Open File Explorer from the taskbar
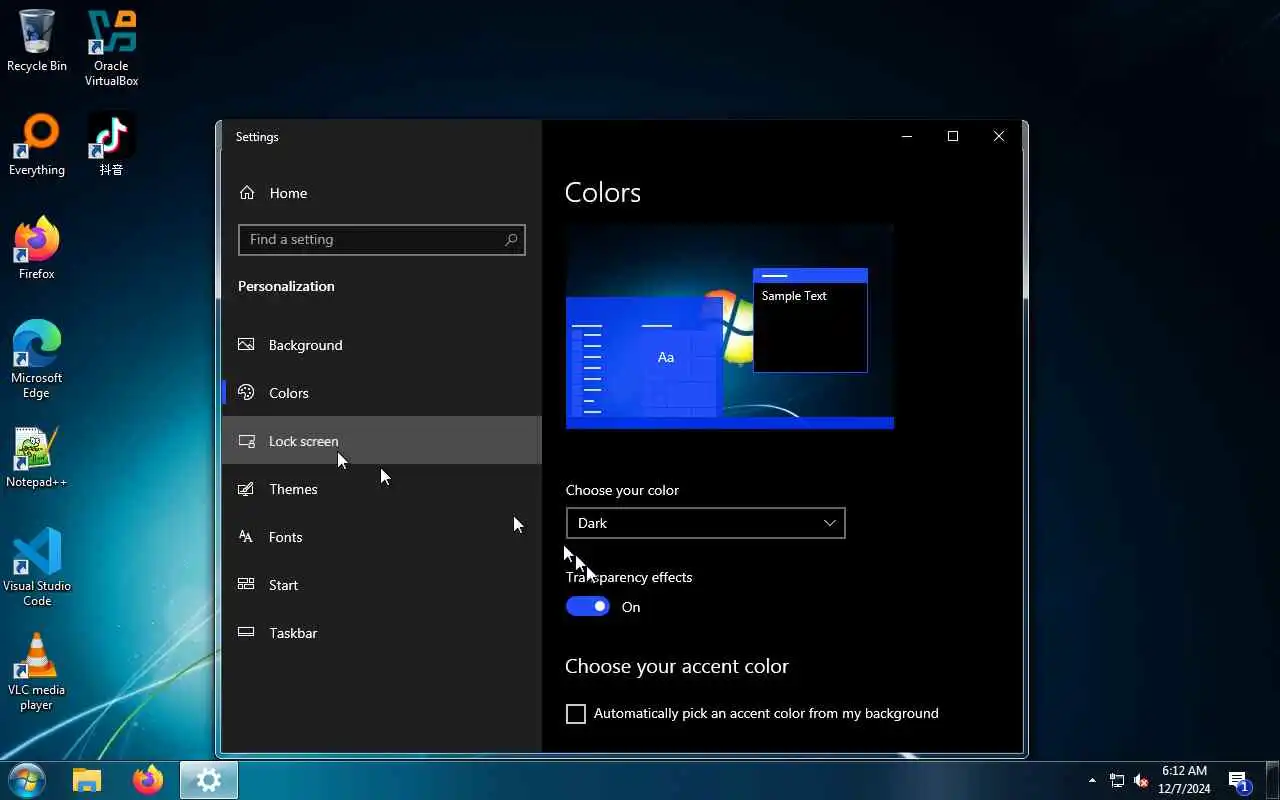The width and height of the screenshot is (1280, 800). coord(87,780)
